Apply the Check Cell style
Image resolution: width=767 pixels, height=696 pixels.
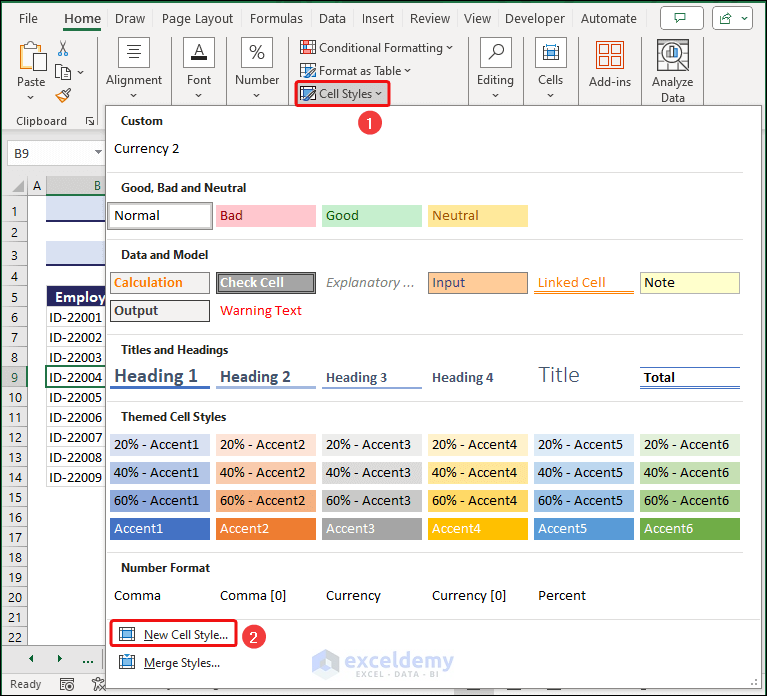266,283
